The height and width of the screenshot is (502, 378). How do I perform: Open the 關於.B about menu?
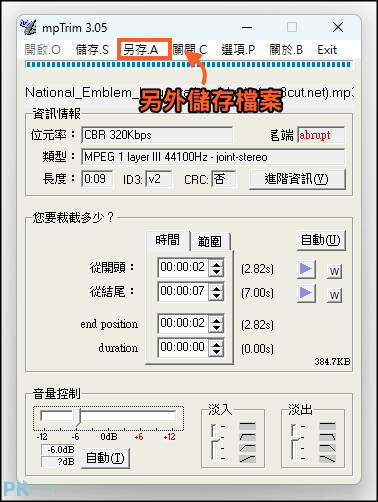tap(286, 50)
